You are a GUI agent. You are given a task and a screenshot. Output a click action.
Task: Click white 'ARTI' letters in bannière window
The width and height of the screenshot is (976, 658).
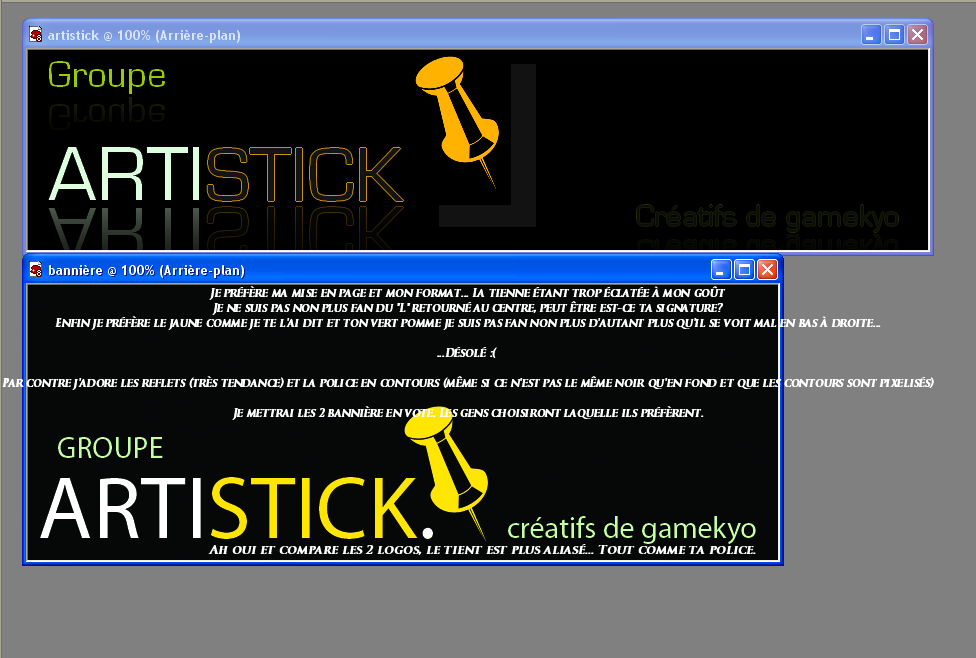pyautogui.click(x=123, y=508)
